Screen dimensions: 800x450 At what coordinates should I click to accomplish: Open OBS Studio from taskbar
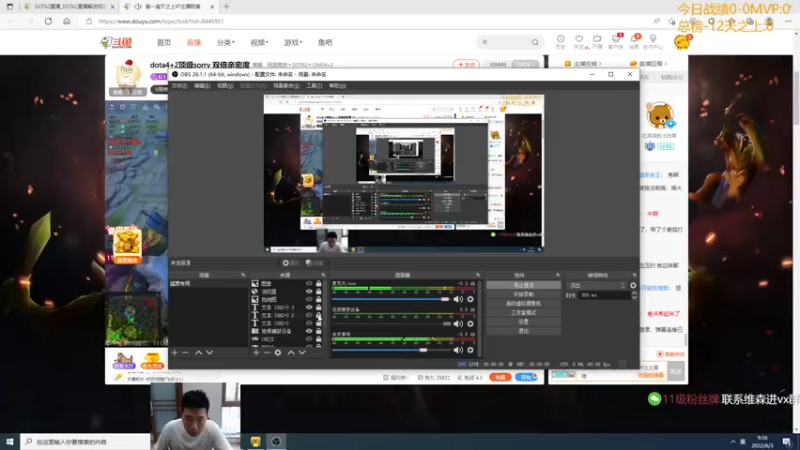pos(276,442)
